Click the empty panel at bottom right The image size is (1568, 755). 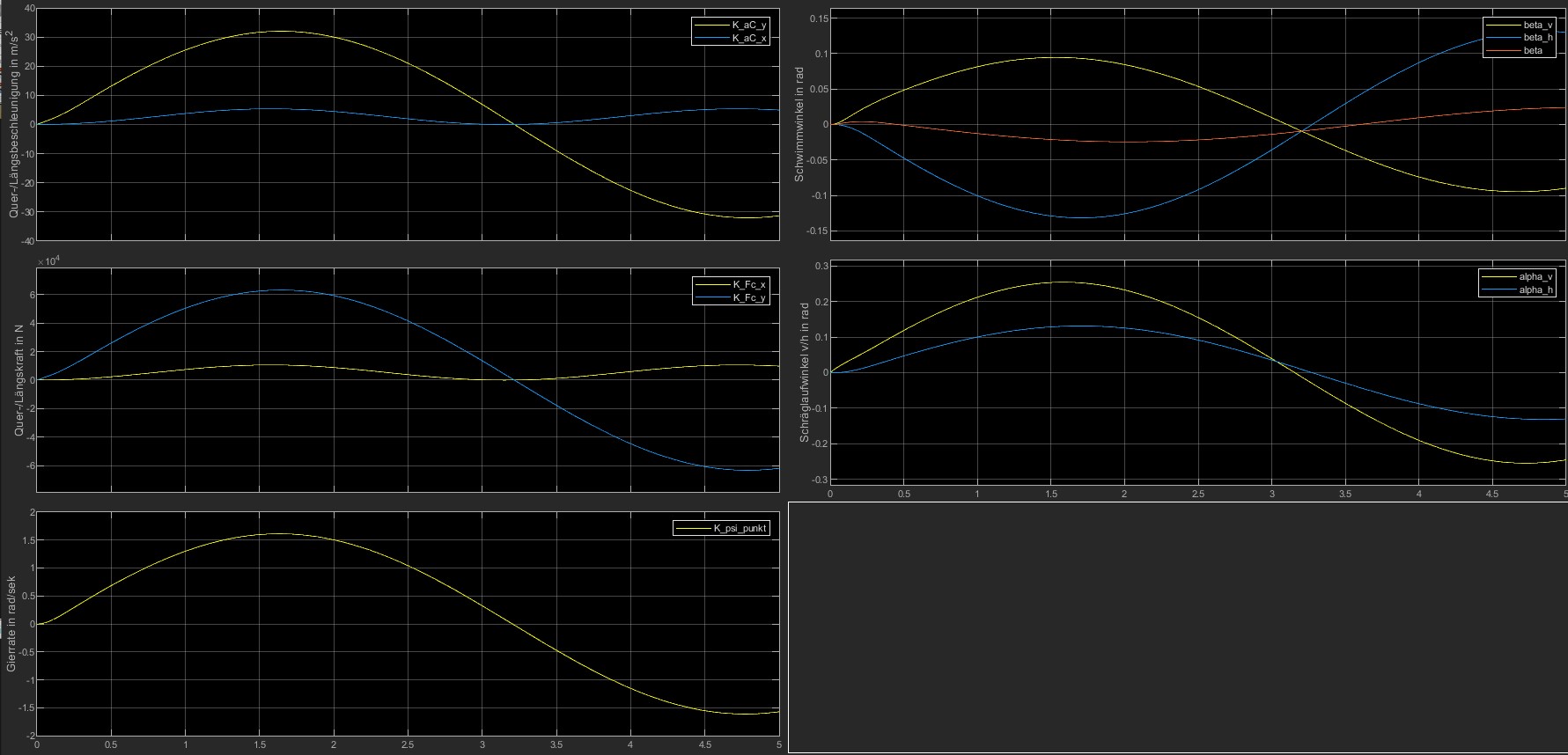coord(1177,627)
